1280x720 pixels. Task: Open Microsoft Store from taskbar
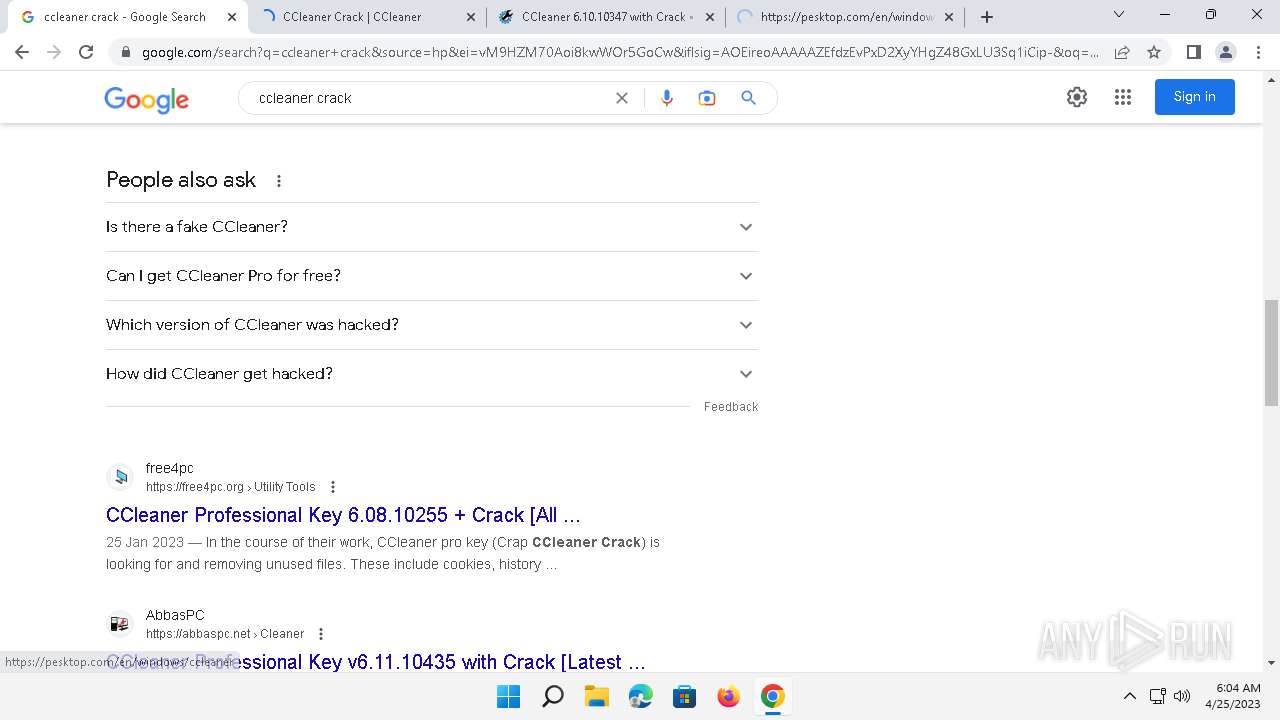[685, 696]
